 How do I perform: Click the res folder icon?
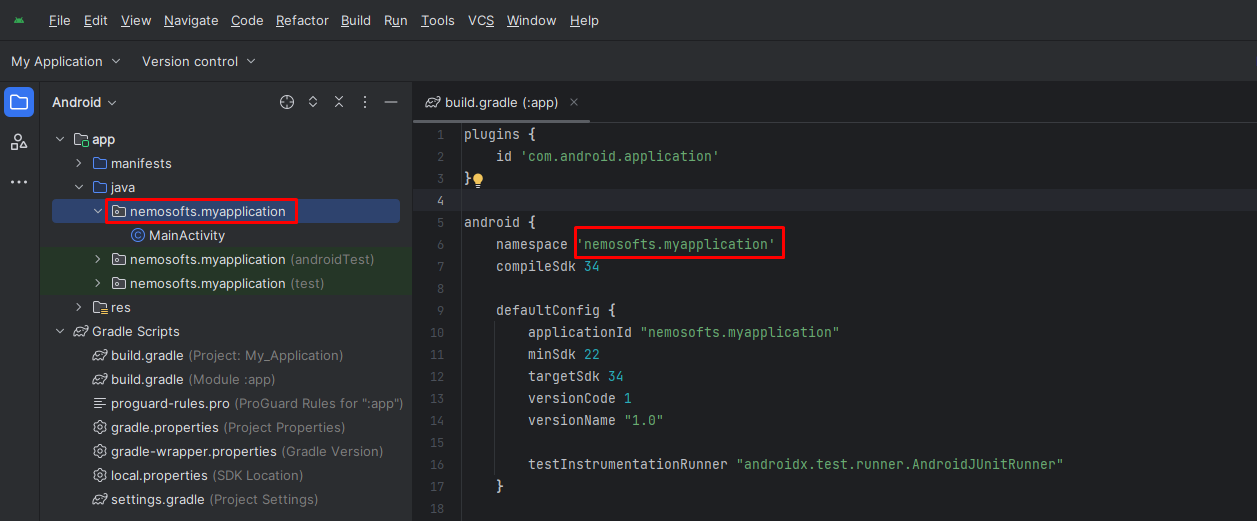coord(100,307)
